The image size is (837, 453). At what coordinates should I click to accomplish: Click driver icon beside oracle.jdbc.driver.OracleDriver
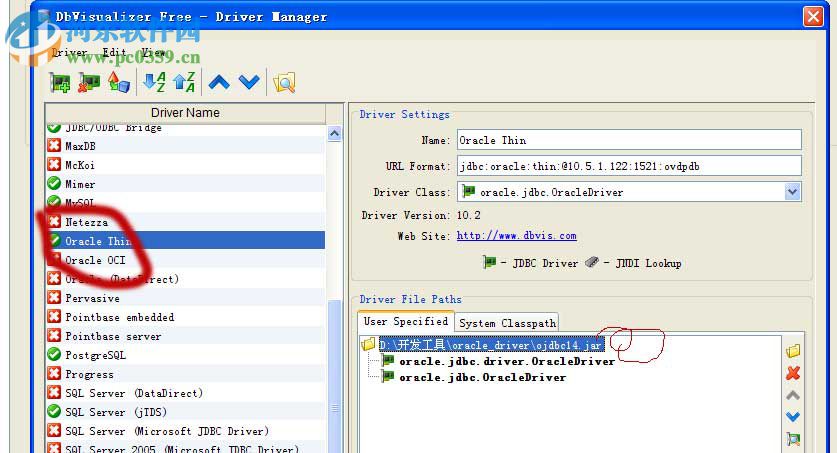[388, 361]
